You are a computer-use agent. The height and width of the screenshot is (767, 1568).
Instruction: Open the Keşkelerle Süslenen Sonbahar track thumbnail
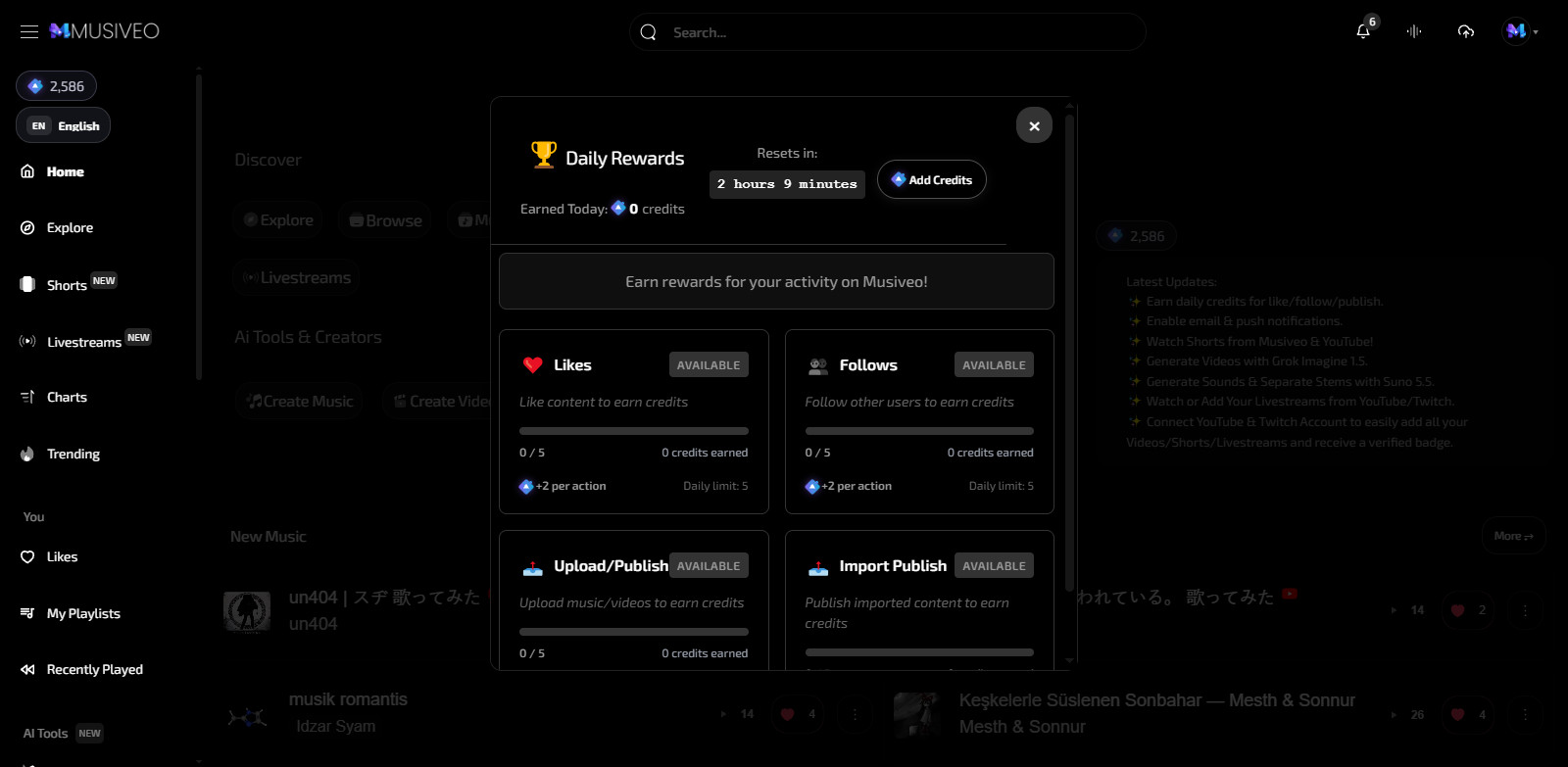click(x=917, y=714)
